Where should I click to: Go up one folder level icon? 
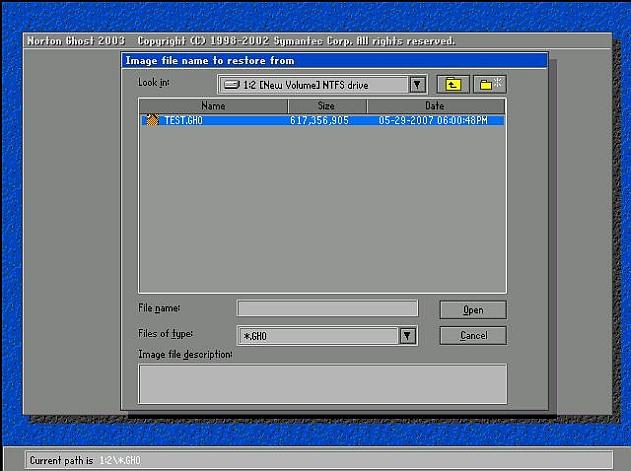tap(453, 85)
